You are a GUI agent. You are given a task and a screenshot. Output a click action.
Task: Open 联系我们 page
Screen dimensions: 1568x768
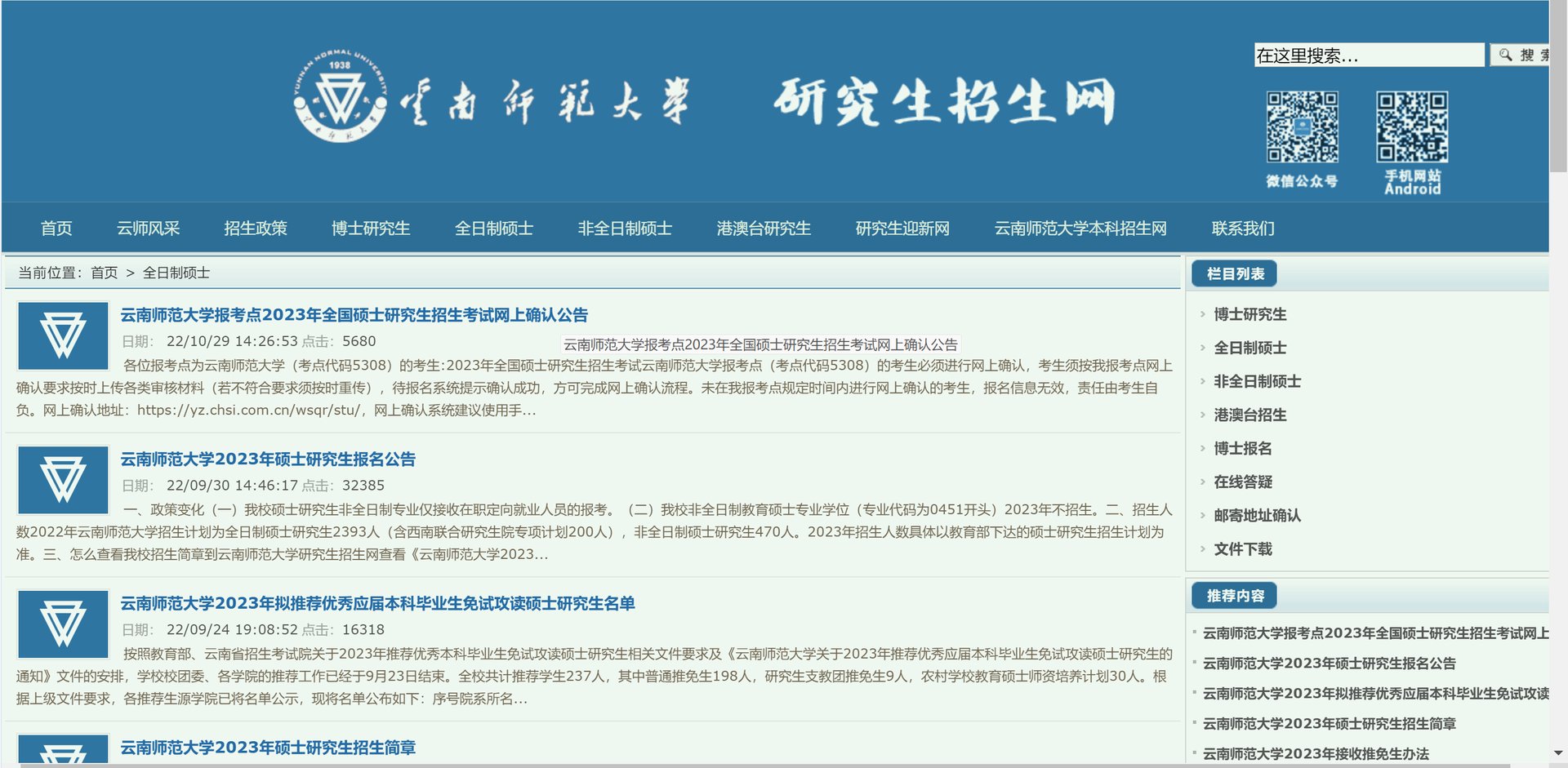[1244, 229]
